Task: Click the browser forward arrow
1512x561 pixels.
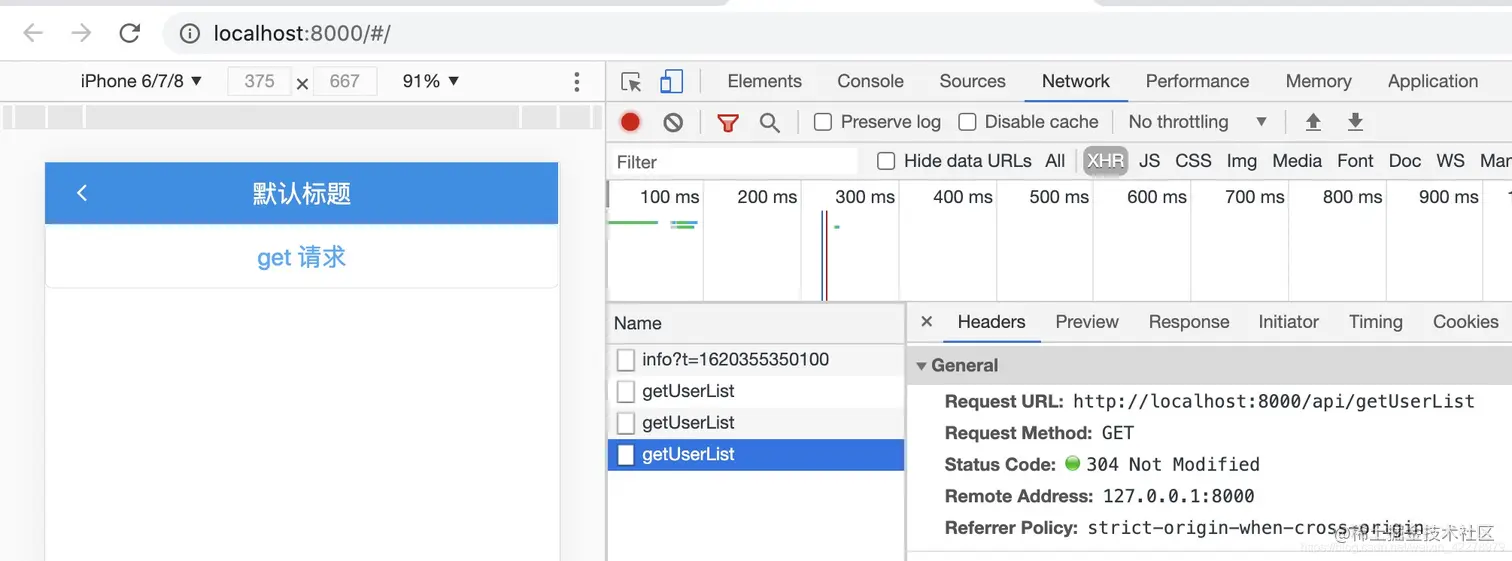Action: [81, 33]
